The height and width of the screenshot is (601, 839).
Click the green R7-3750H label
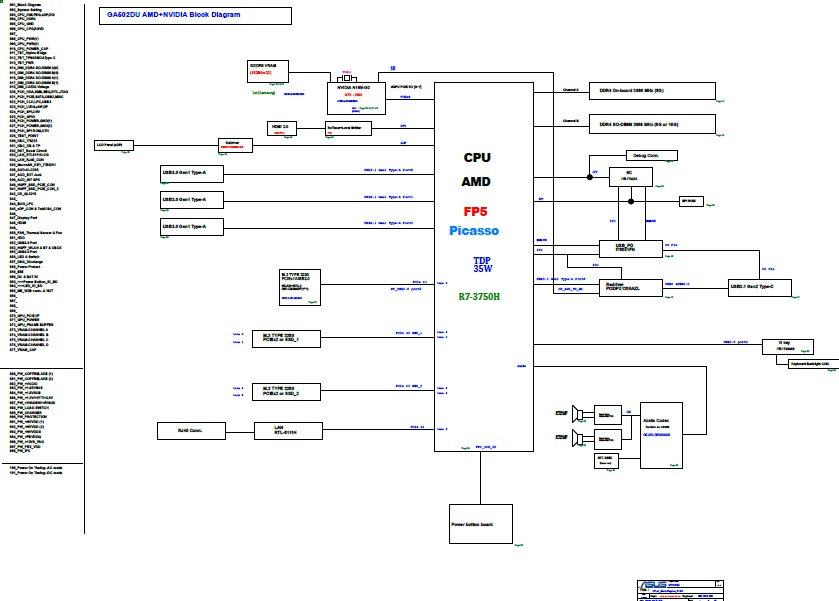point(479,296)
